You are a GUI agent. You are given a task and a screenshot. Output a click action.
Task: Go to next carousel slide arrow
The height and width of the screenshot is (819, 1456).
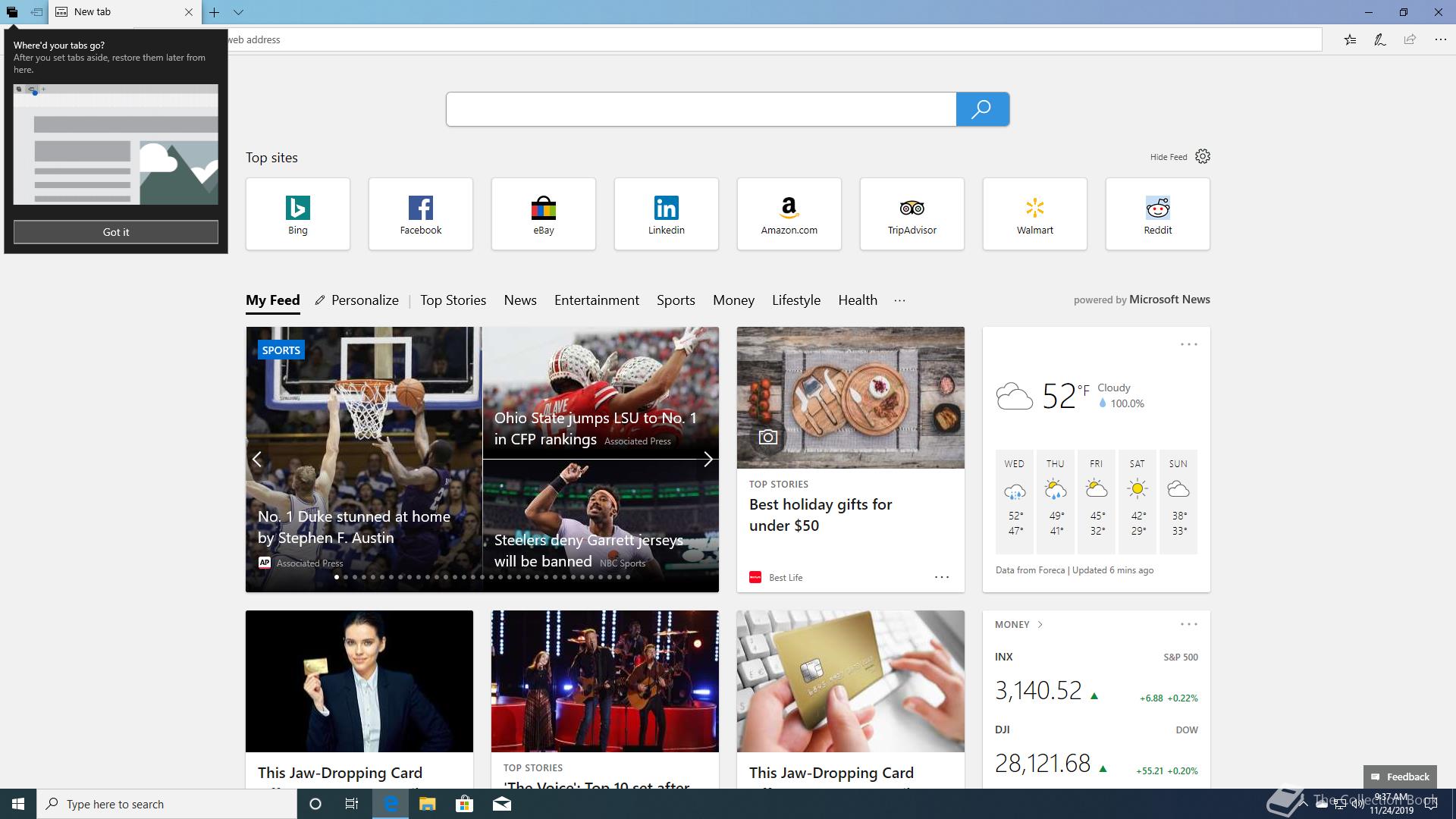(x=708, y=459)
